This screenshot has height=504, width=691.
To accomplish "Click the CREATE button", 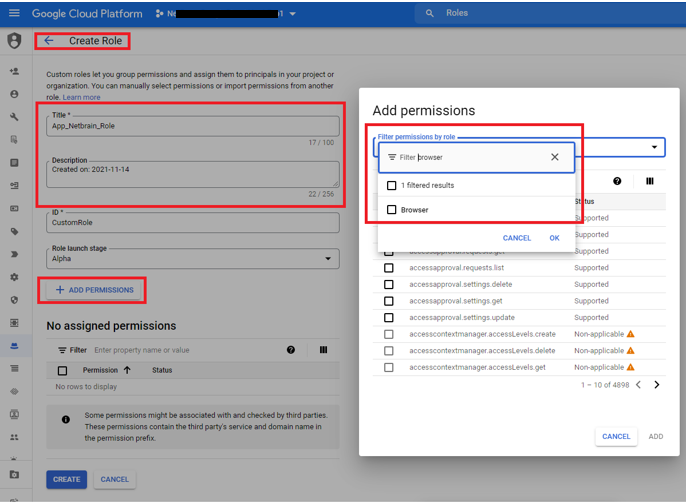I will pyautogui.click(x=67, y=479).
